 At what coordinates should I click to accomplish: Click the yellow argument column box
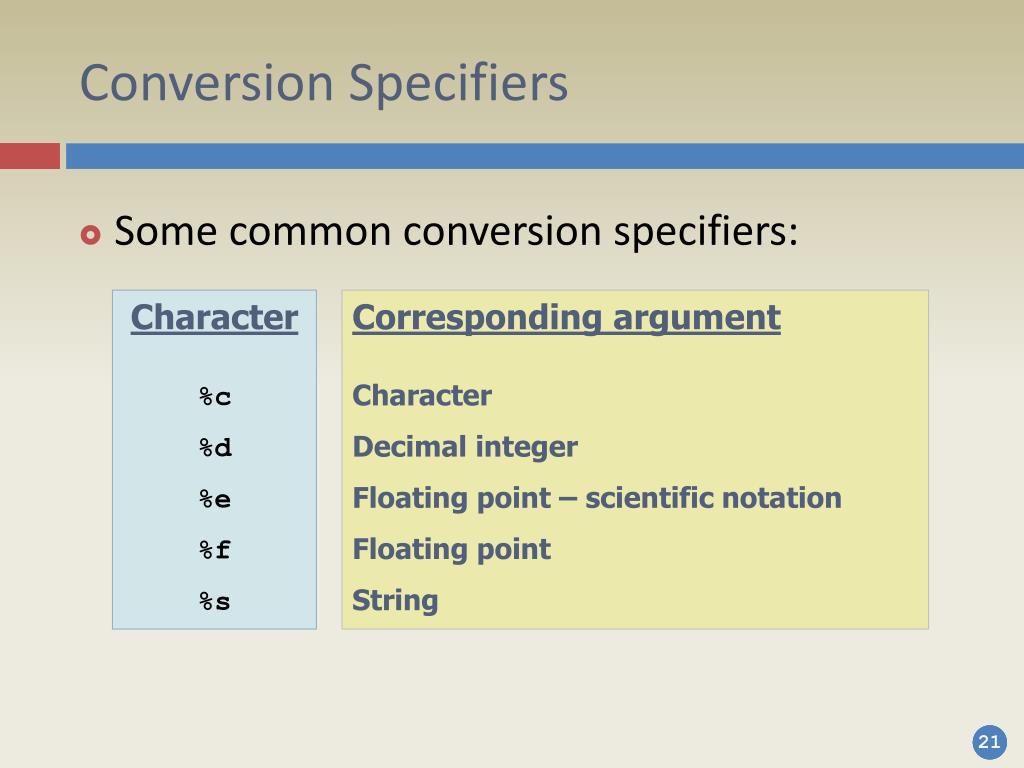pos(635,460)
